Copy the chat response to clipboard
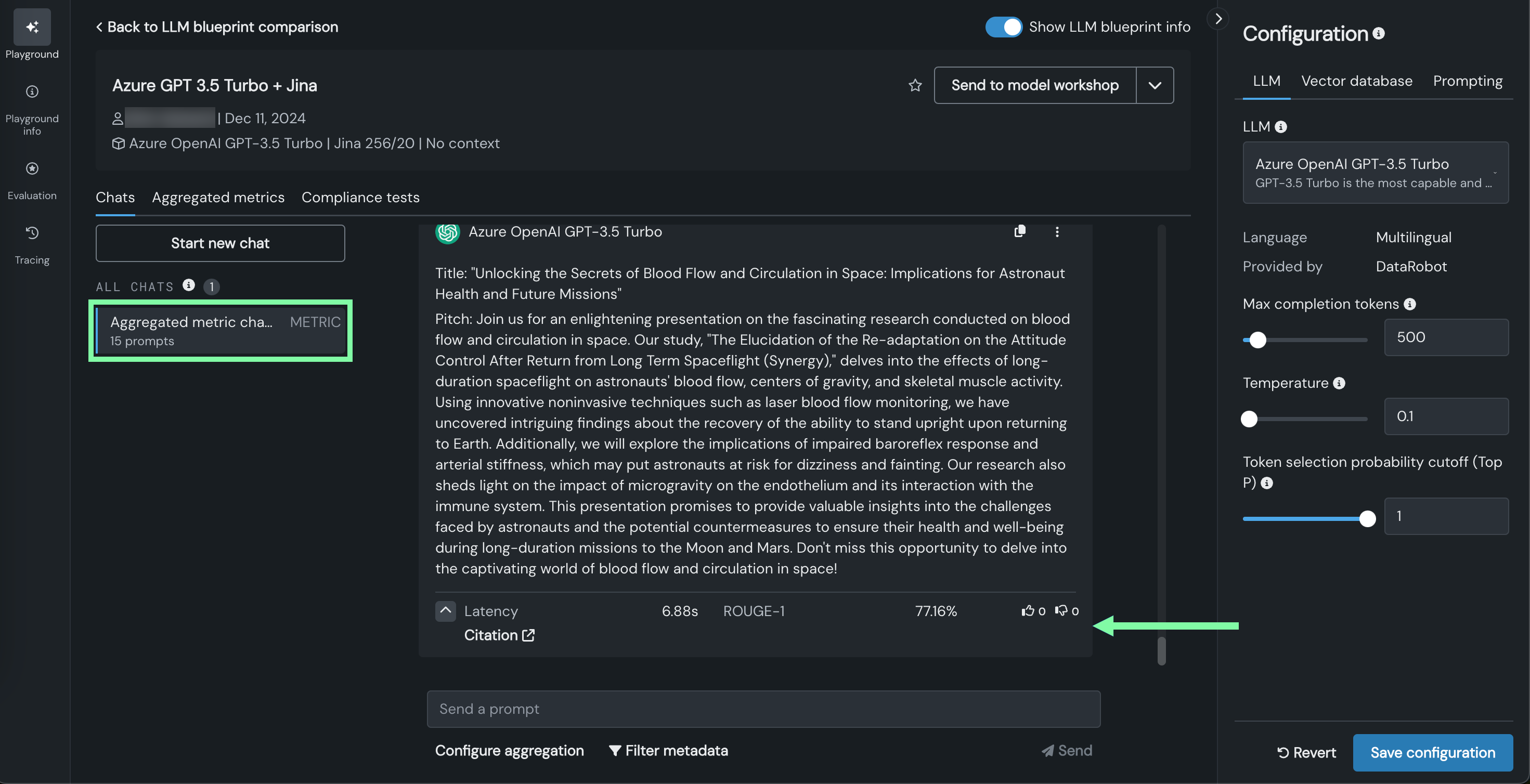 pyautogui.click(x=1020, y=231)
